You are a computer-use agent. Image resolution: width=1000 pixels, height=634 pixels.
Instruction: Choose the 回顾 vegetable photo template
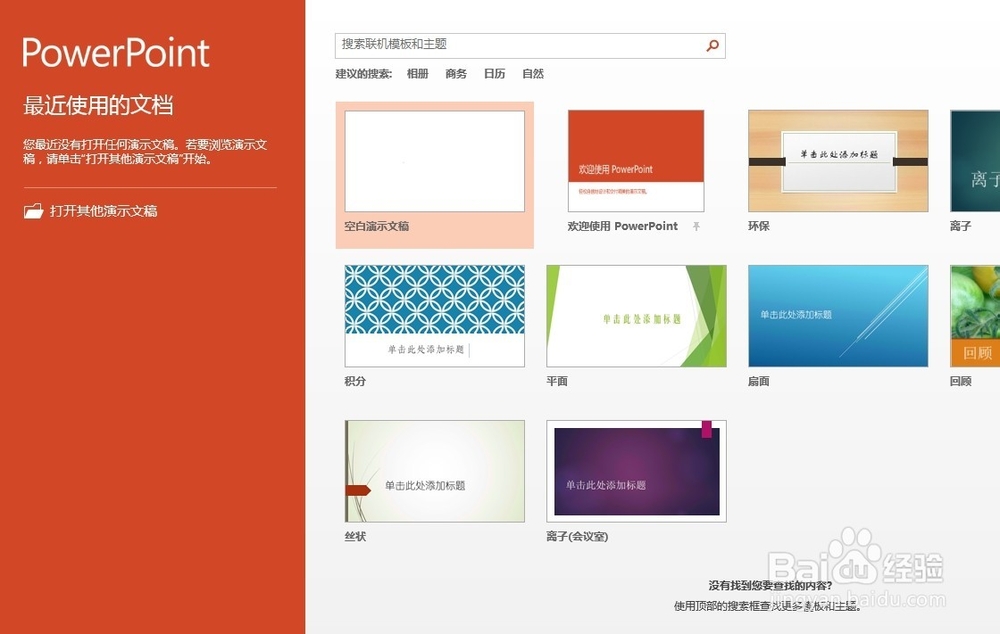[975, 316]
